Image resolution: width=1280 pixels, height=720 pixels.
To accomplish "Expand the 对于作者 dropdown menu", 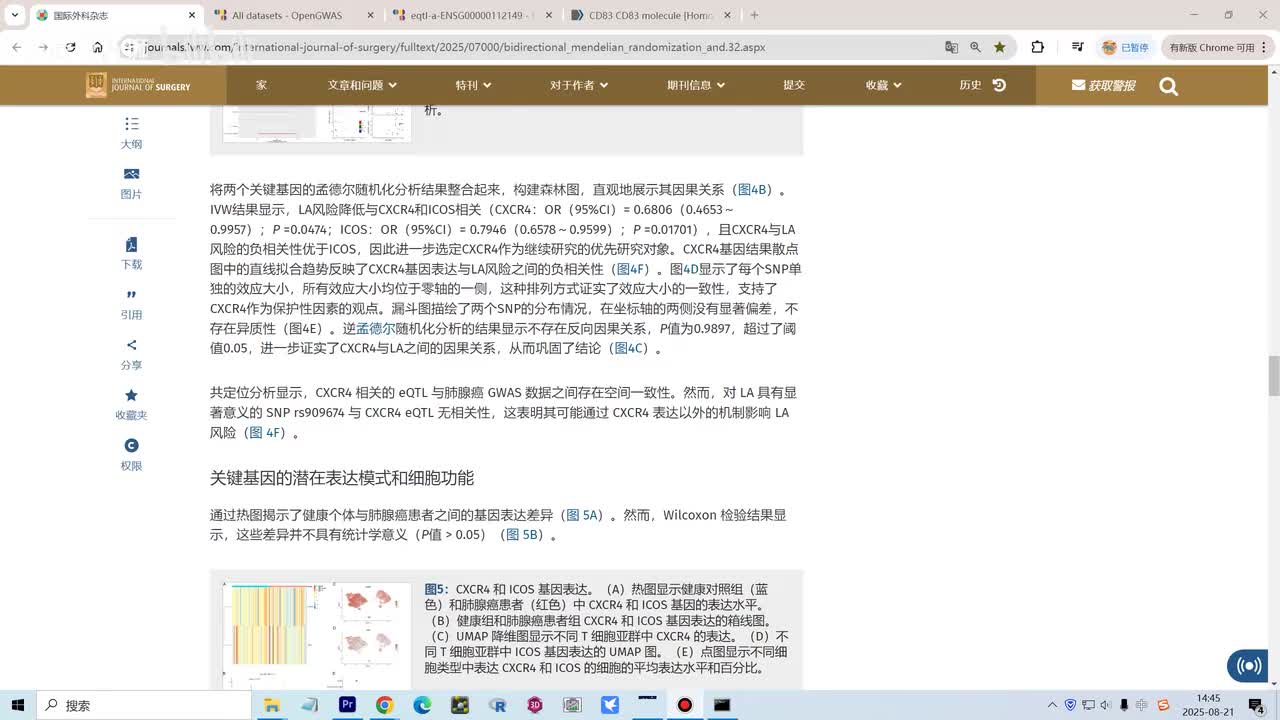I will point(578,85).
